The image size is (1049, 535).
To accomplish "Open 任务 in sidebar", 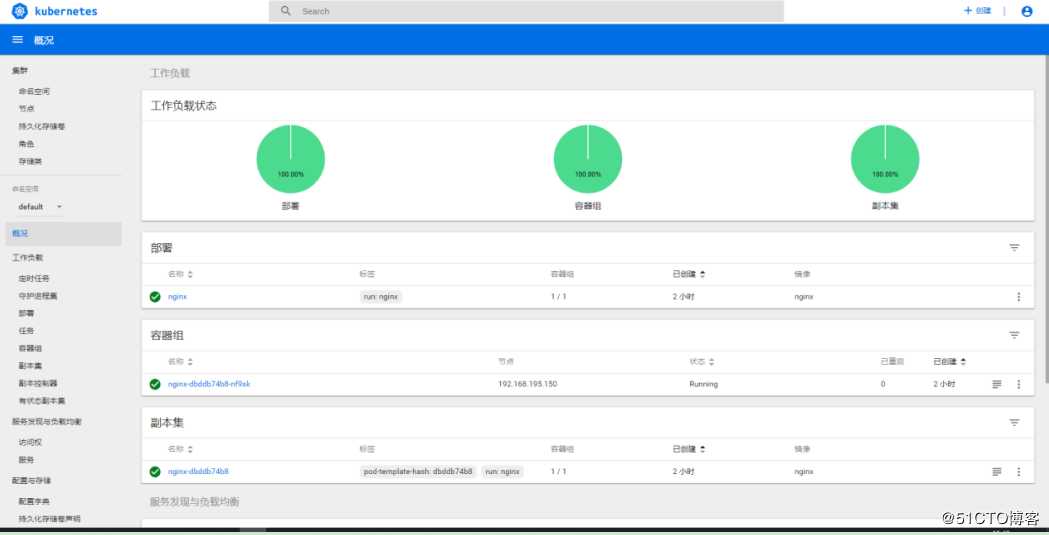I will point(26,330).
